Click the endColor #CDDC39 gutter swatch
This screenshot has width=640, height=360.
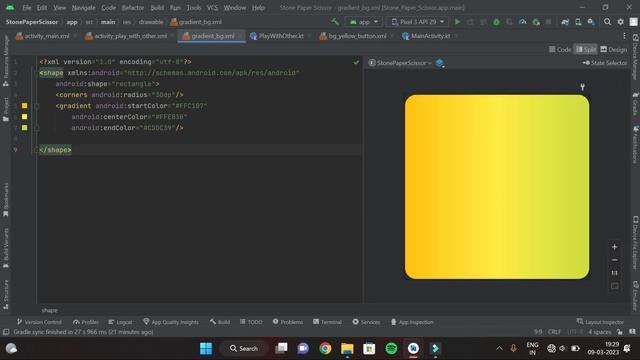coord(24,128)
